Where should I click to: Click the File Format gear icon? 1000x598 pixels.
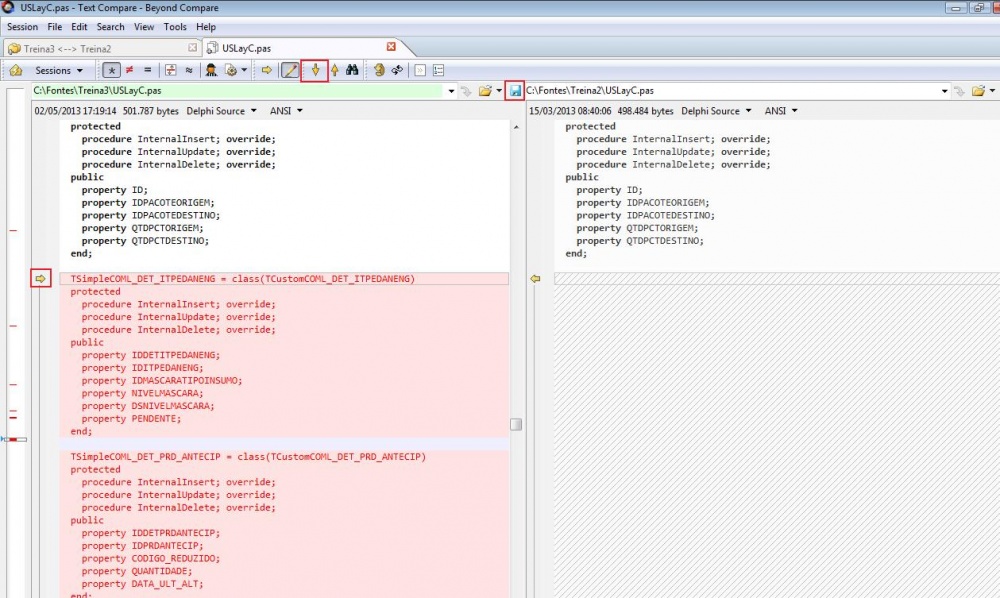231,70
